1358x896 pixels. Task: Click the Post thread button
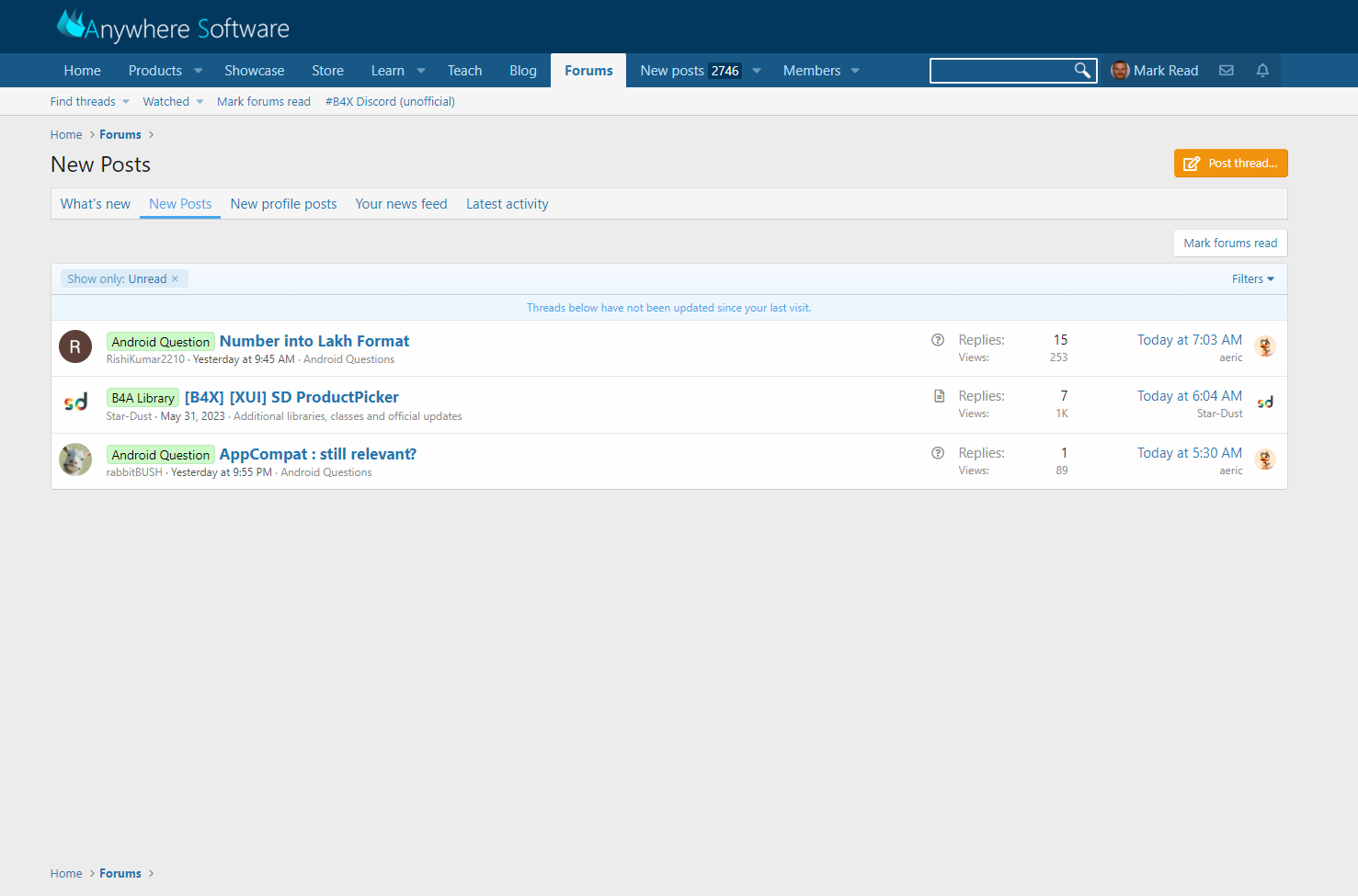pos(1230,164)
